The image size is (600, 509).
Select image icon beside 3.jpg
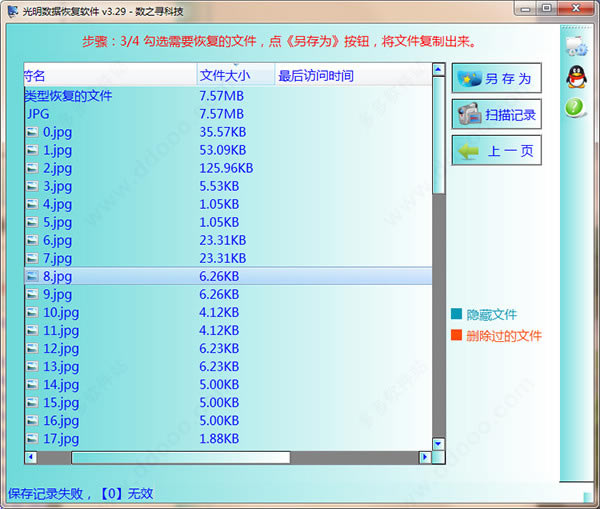click(32, 186)
